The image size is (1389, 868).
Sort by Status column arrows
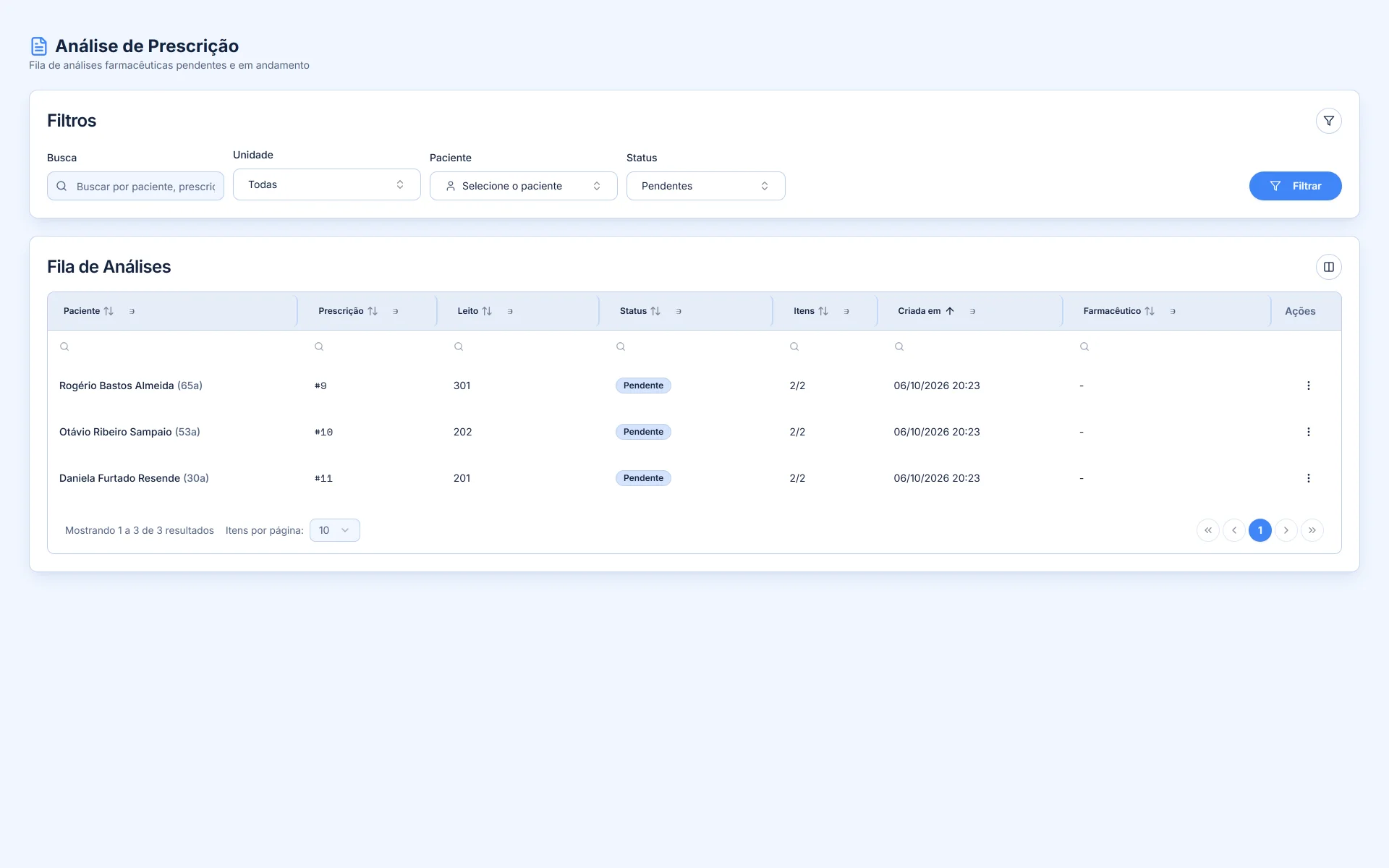click(655, 311)
